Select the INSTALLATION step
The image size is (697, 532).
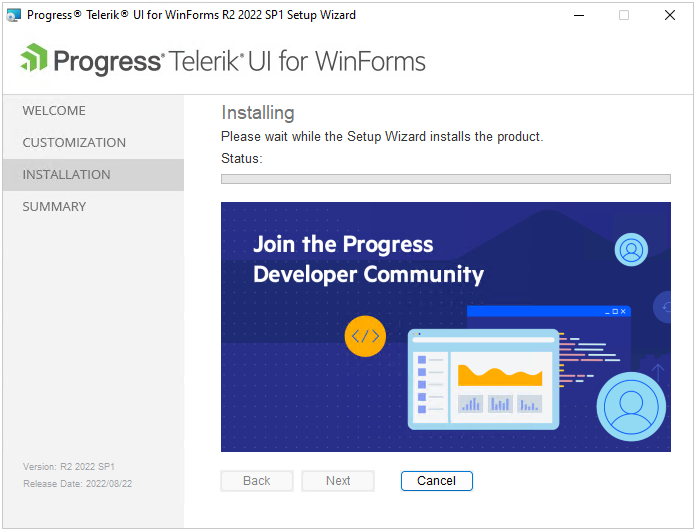point(66,175)
